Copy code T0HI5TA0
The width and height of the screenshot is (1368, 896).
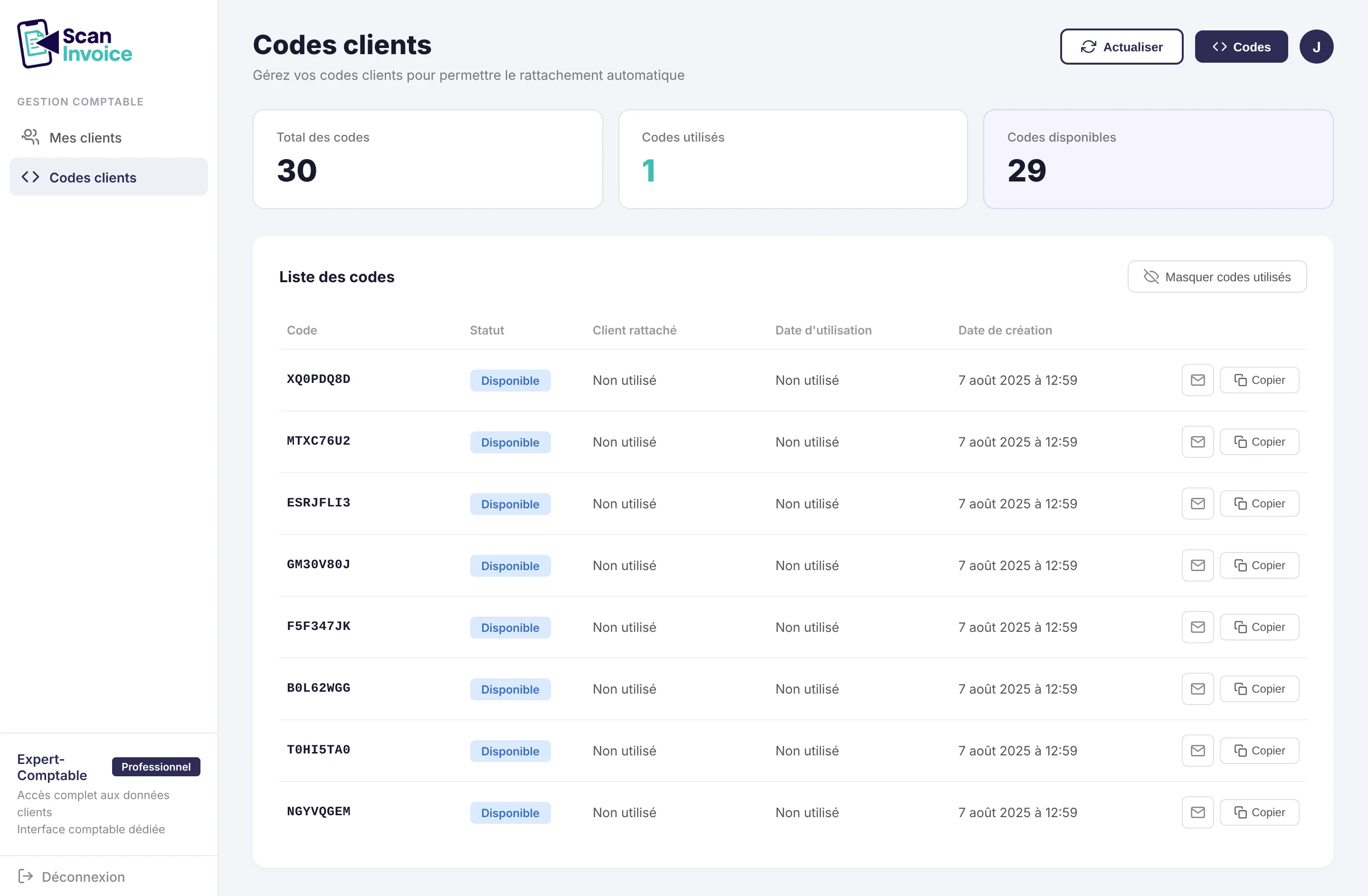pyautogui.click(x=1259, y=750)
